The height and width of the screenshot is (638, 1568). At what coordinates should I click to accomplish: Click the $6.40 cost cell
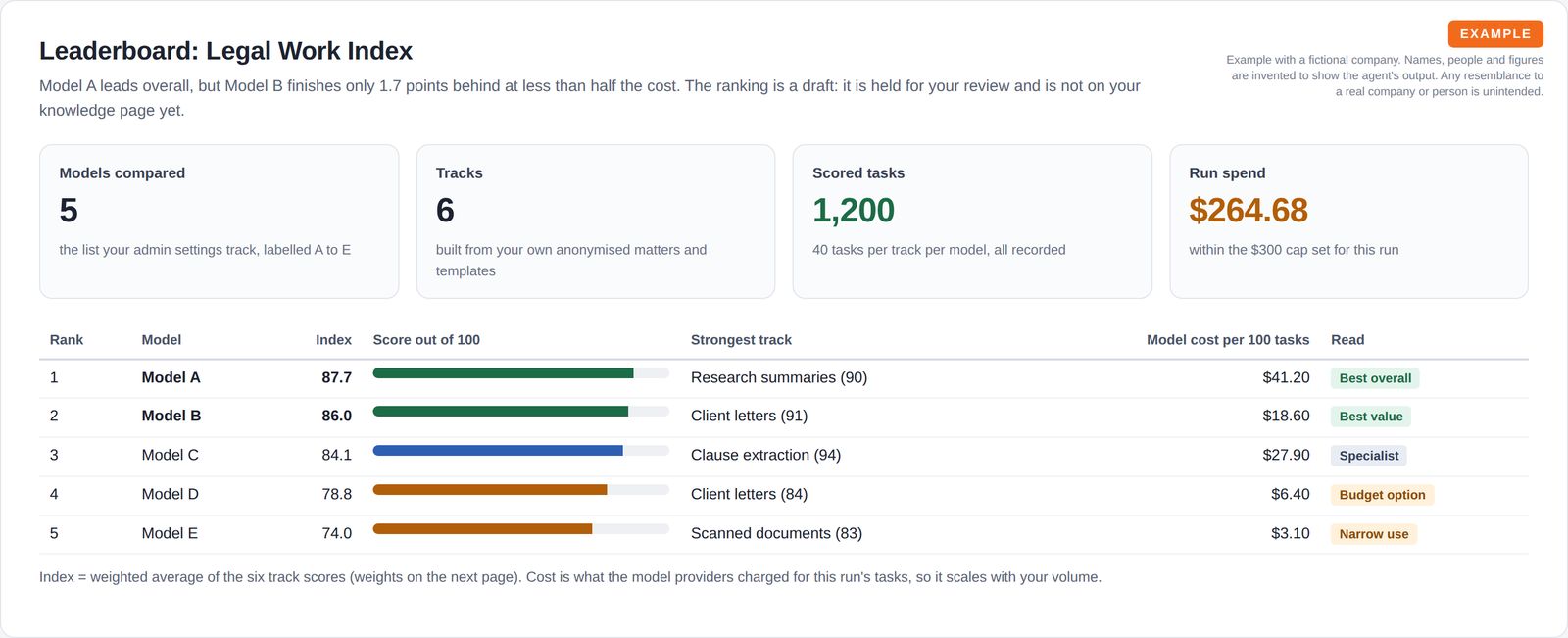pyautogui.click(x=1291, y=494)
